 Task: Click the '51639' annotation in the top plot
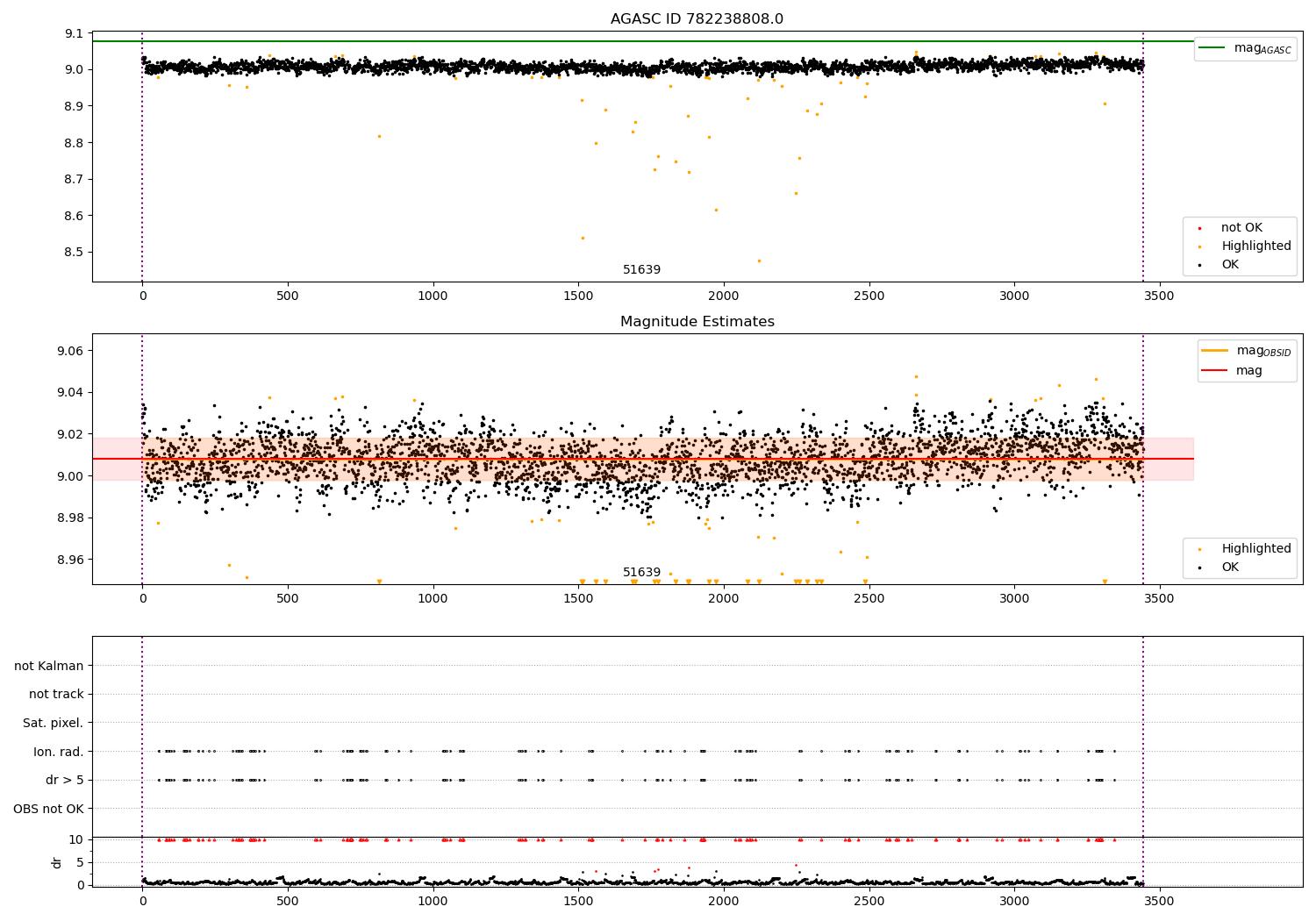641,270
